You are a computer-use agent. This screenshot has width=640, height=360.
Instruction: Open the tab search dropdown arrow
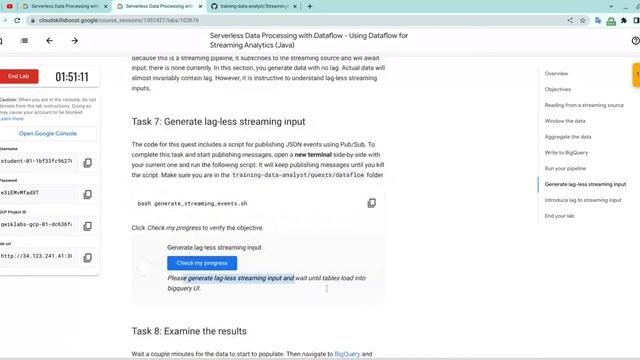[611, 6]
